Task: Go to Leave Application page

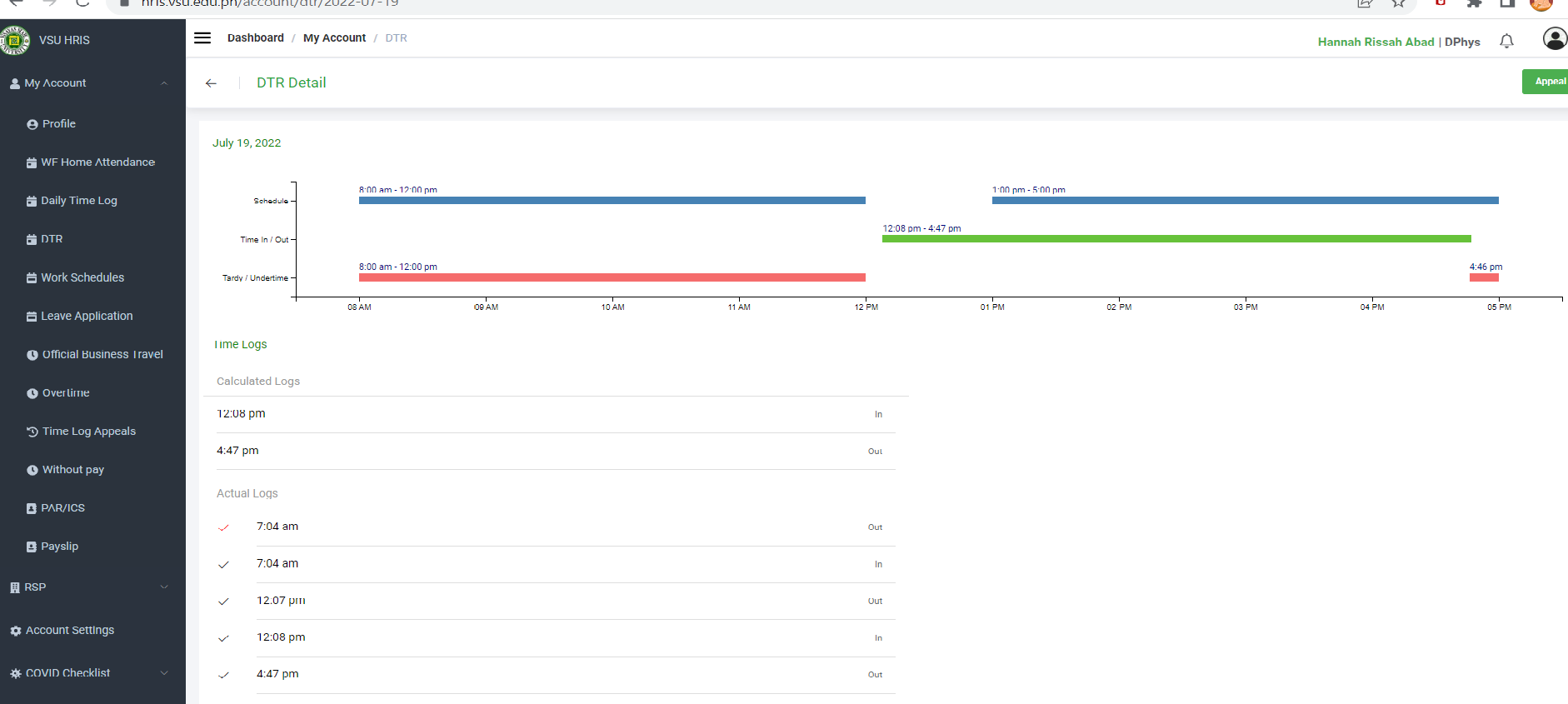Action: coord(87,316)
